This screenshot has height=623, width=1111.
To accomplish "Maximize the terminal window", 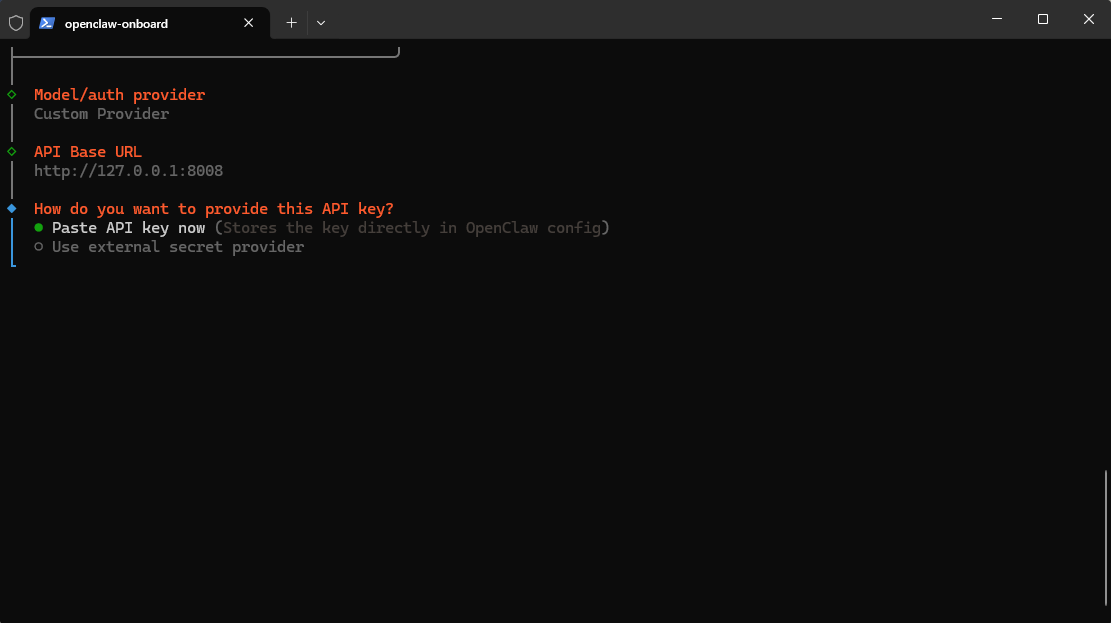I will tap(1043, 19).
